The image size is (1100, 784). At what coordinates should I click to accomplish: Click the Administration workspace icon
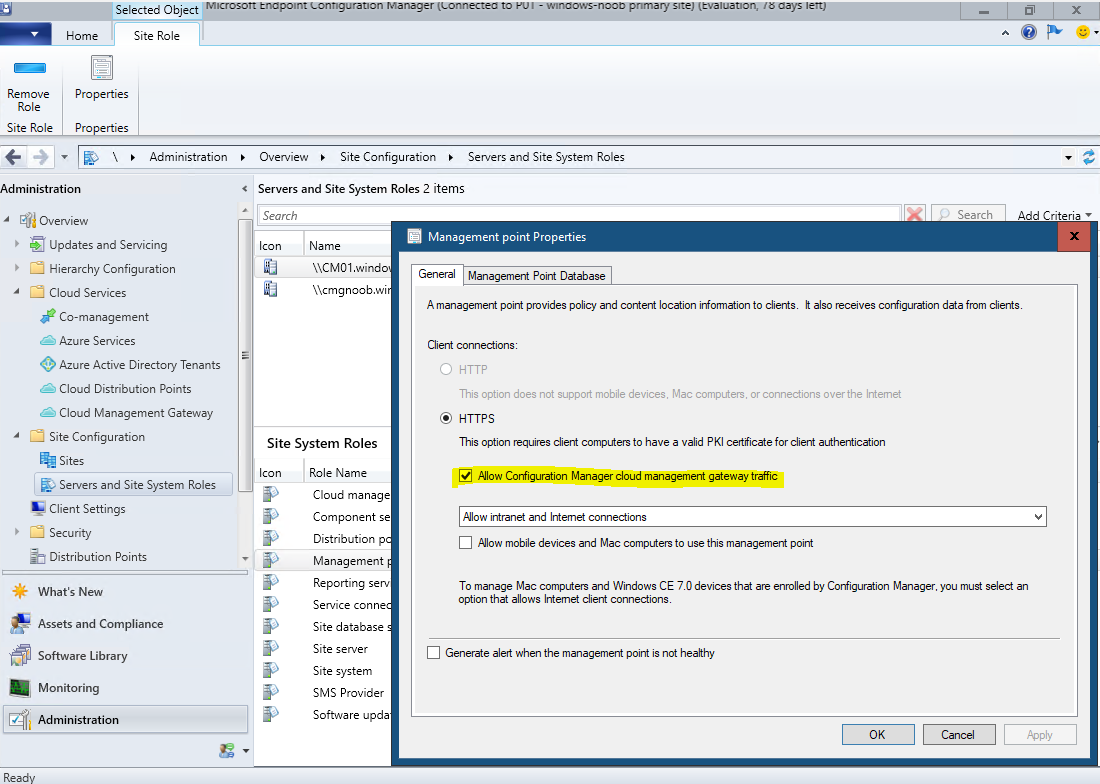click(x=20, y=719)
